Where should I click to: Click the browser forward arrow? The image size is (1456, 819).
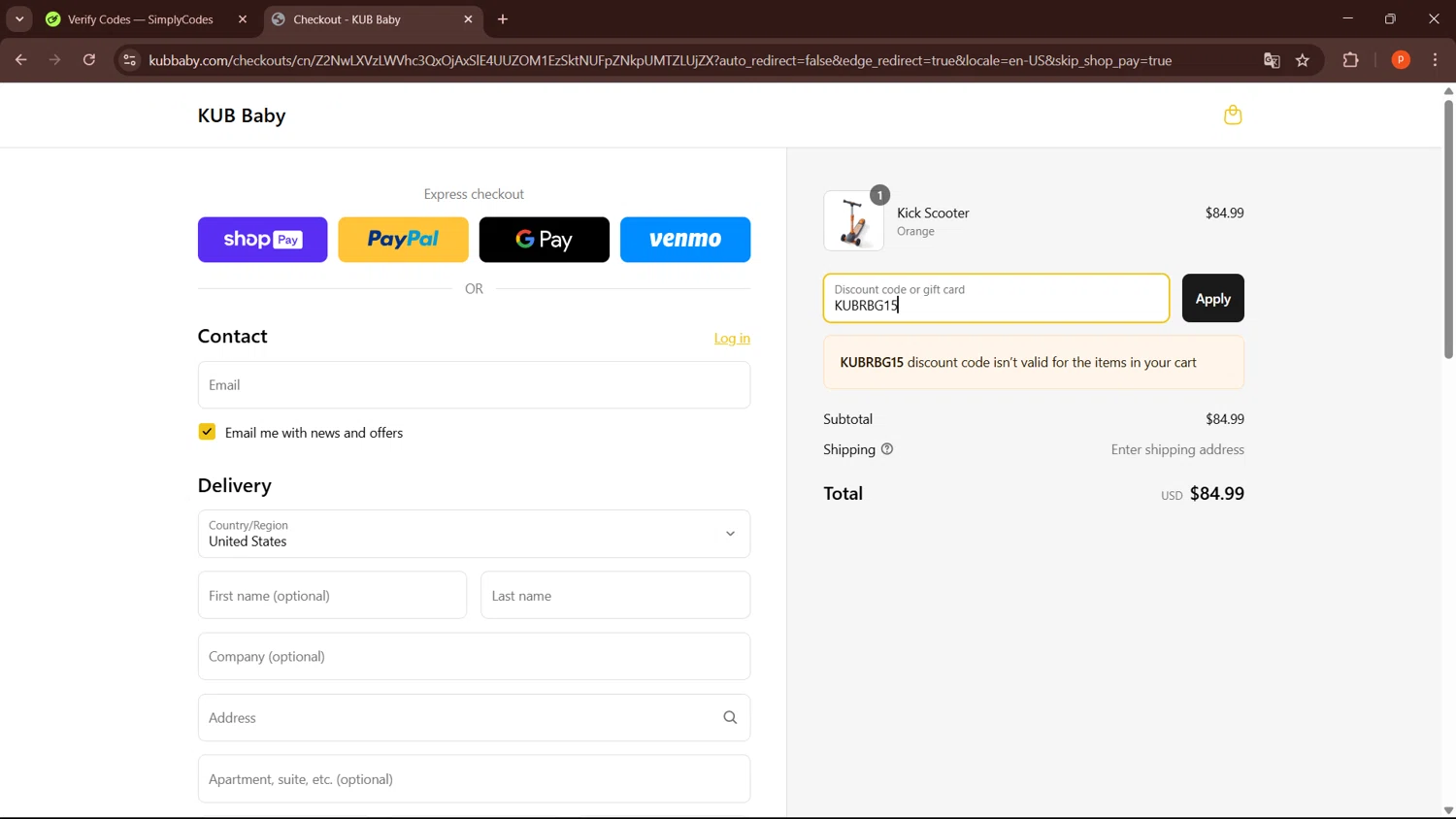pyautogui.click(x=54, y=60)
